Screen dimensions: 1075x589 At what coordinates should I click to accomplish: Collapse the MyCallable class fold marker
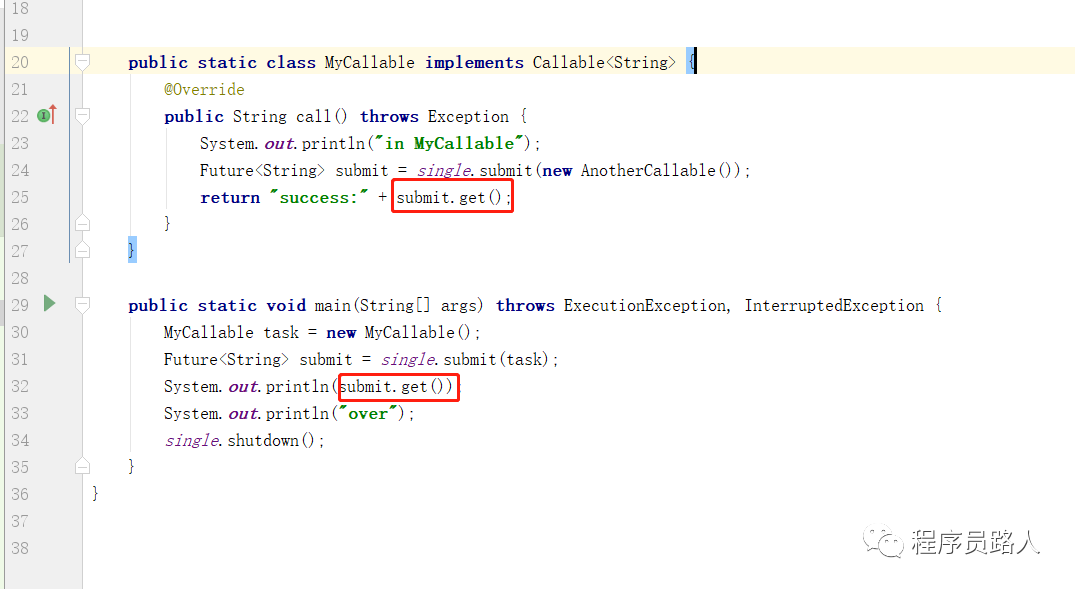(x=82, y=62)
